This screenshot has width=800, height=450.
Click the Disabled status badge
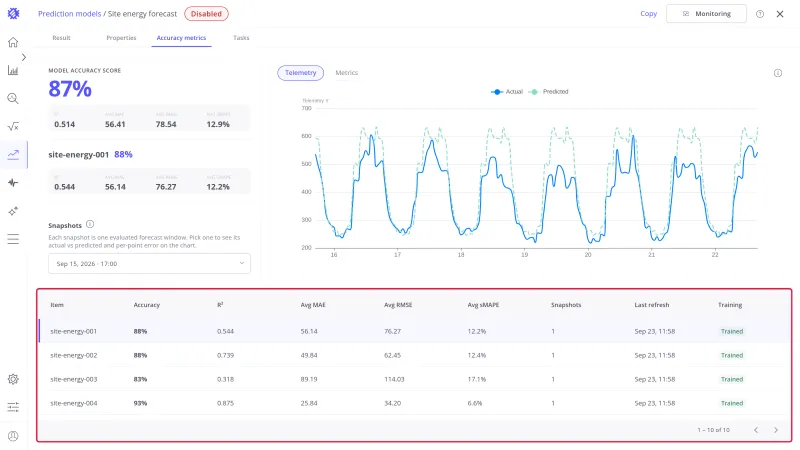[x=206, y=14]
